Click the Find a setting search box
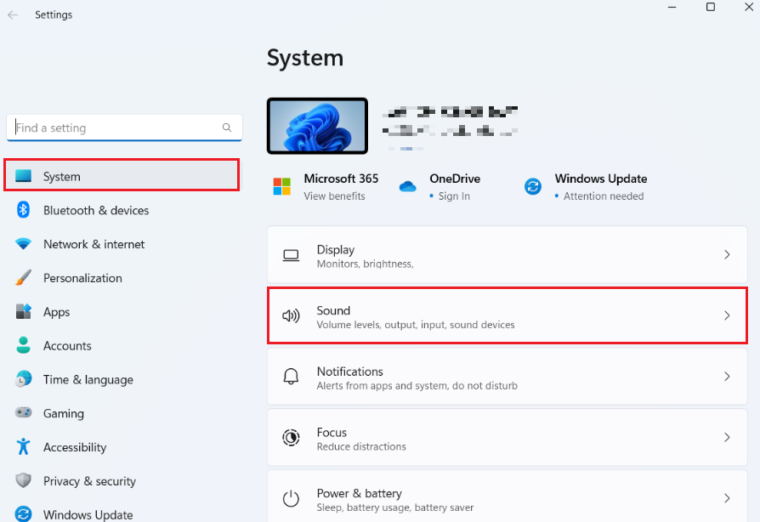Screen dimensions: 760x522 coord(125,128)
